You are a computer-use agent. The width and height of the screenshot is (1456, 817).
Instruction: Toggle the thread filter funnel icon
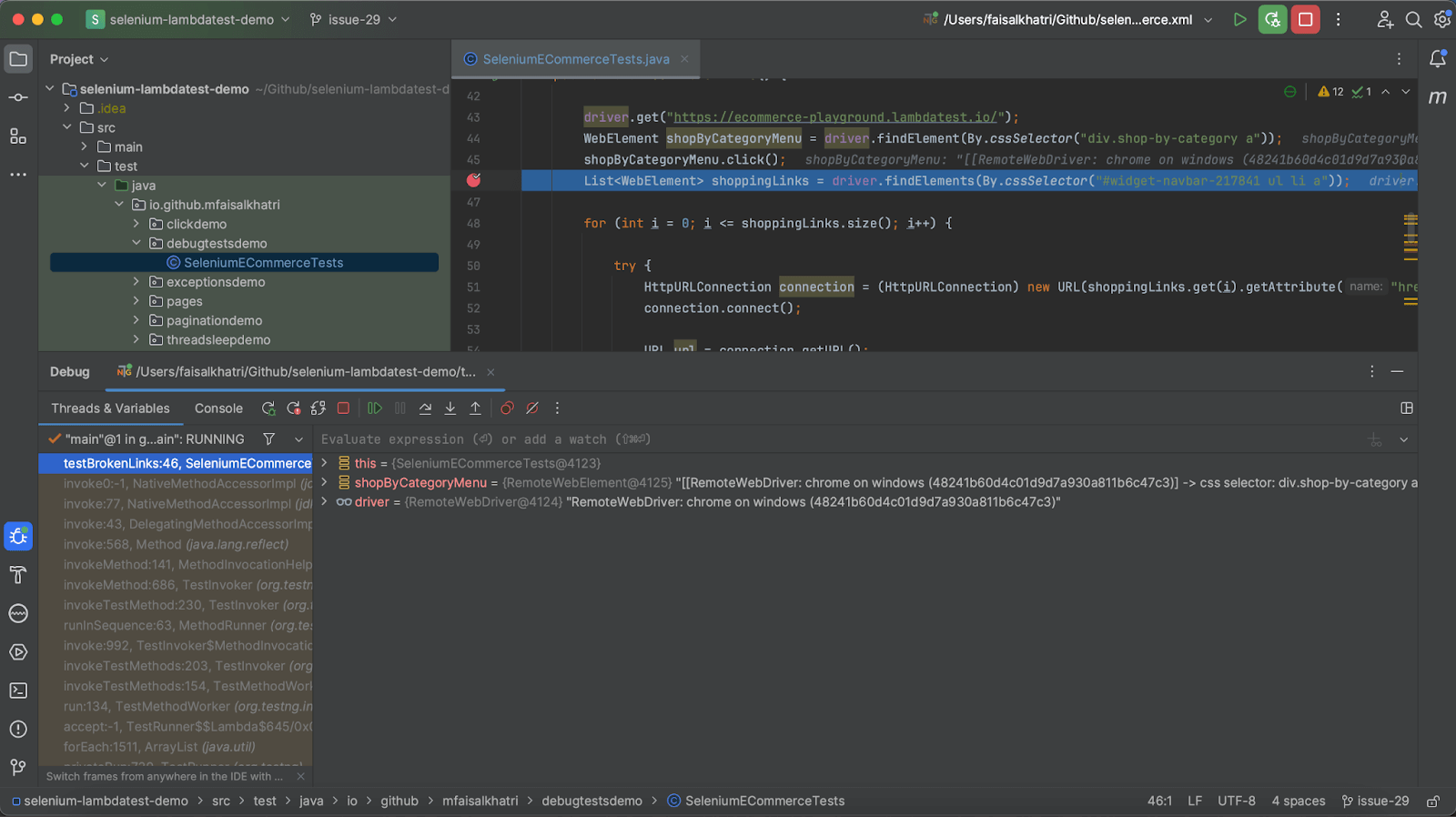tap(269, 439)
